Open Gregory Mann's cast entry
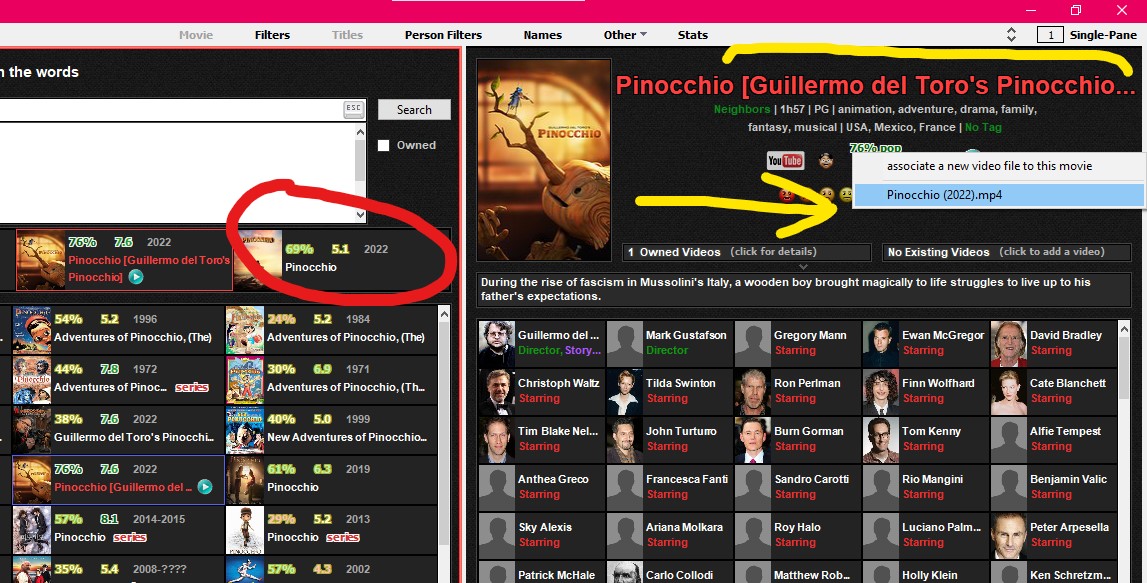1147x583 pixels. point(797,343)
